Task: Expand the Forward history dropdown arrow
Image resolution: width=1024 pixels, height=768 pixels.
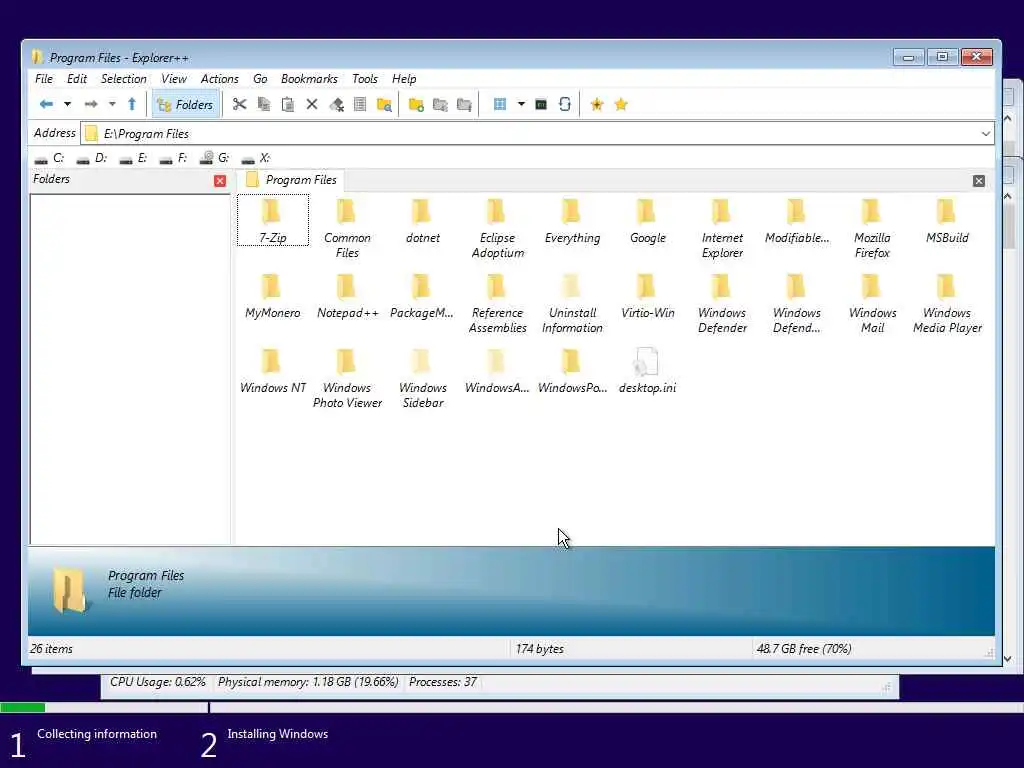Action: click(x=112, y=104)
